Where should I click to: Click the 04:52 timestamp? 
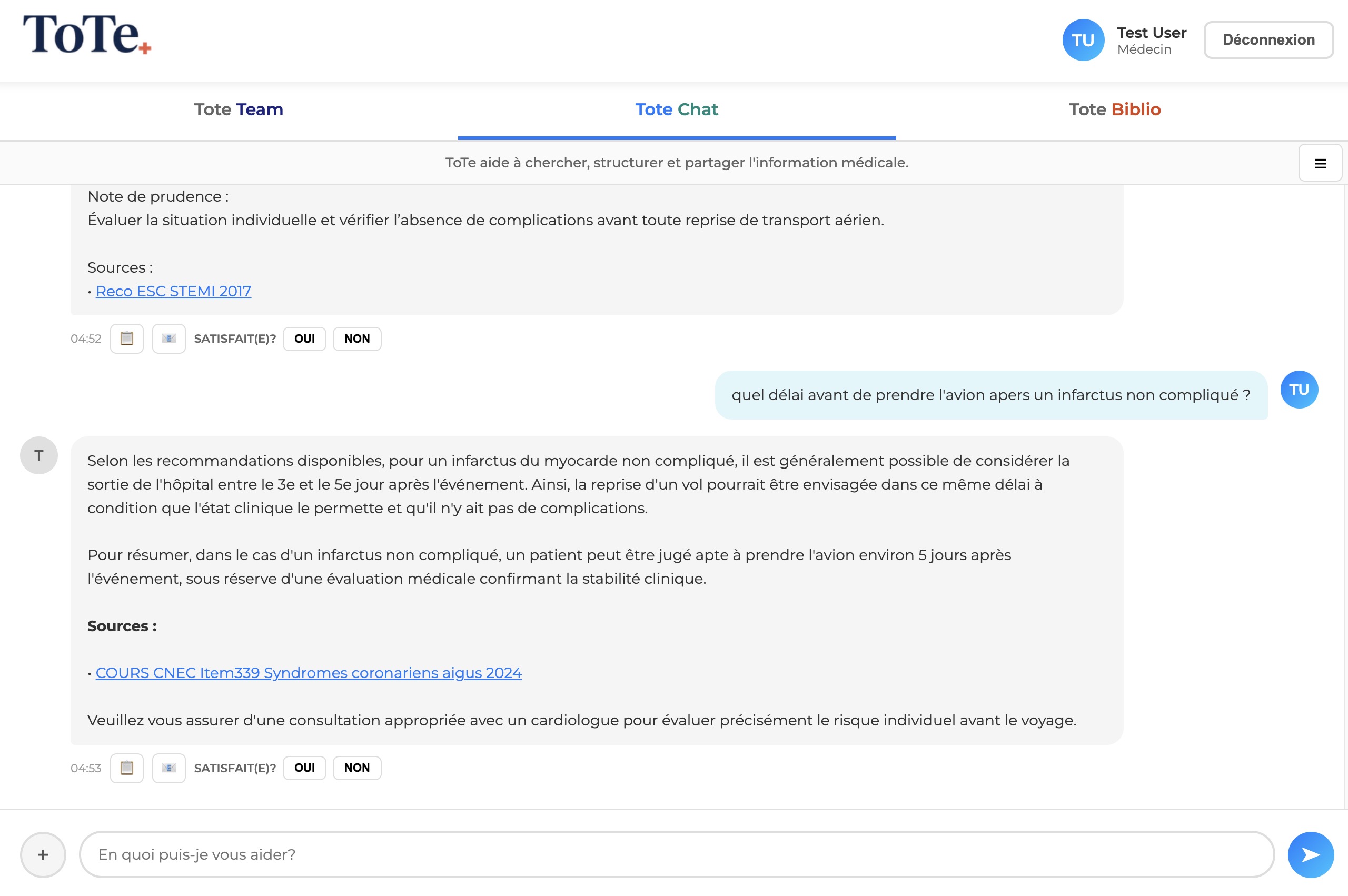pos(86,339)
